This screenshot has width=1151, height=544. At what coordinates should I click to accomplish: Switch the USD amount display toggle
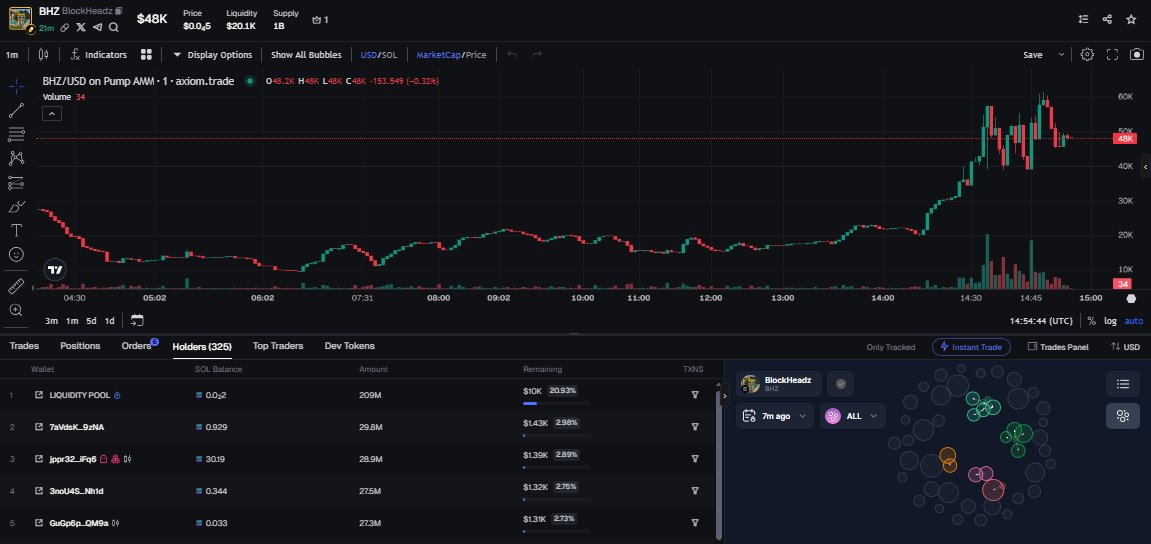click(x=1125, y=347)
